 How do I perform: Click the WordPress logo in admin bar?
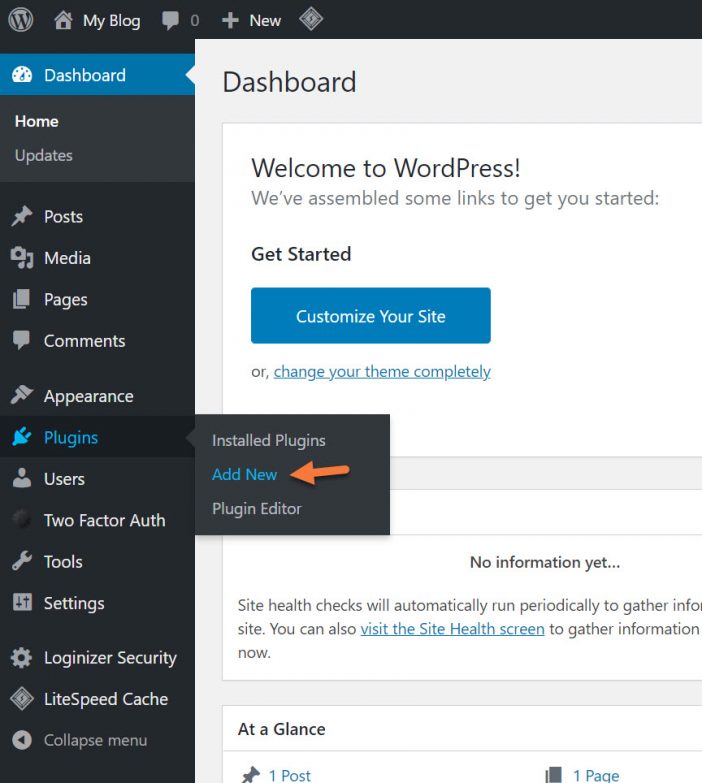[x=21, y=20]
